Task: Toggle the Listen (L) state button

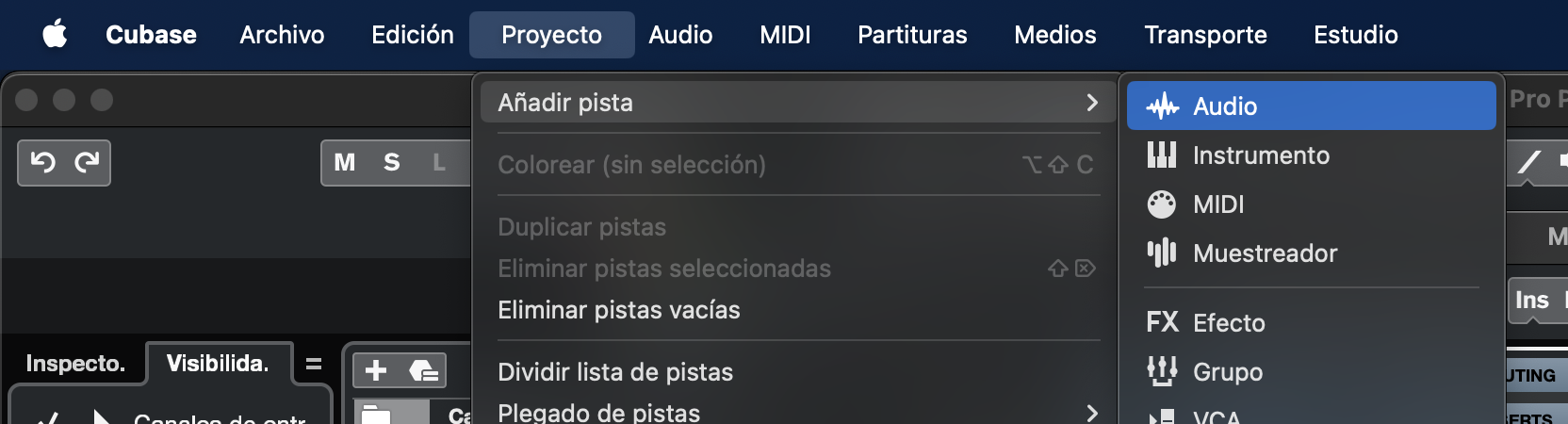Action: click(439, 163)
